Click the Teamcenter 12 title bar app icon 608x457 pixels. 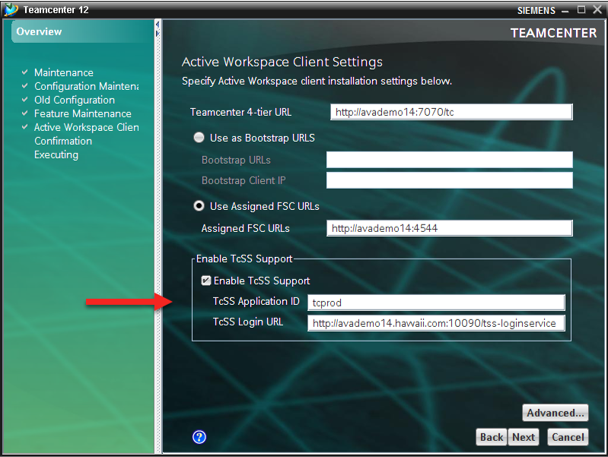pos(11,10)
